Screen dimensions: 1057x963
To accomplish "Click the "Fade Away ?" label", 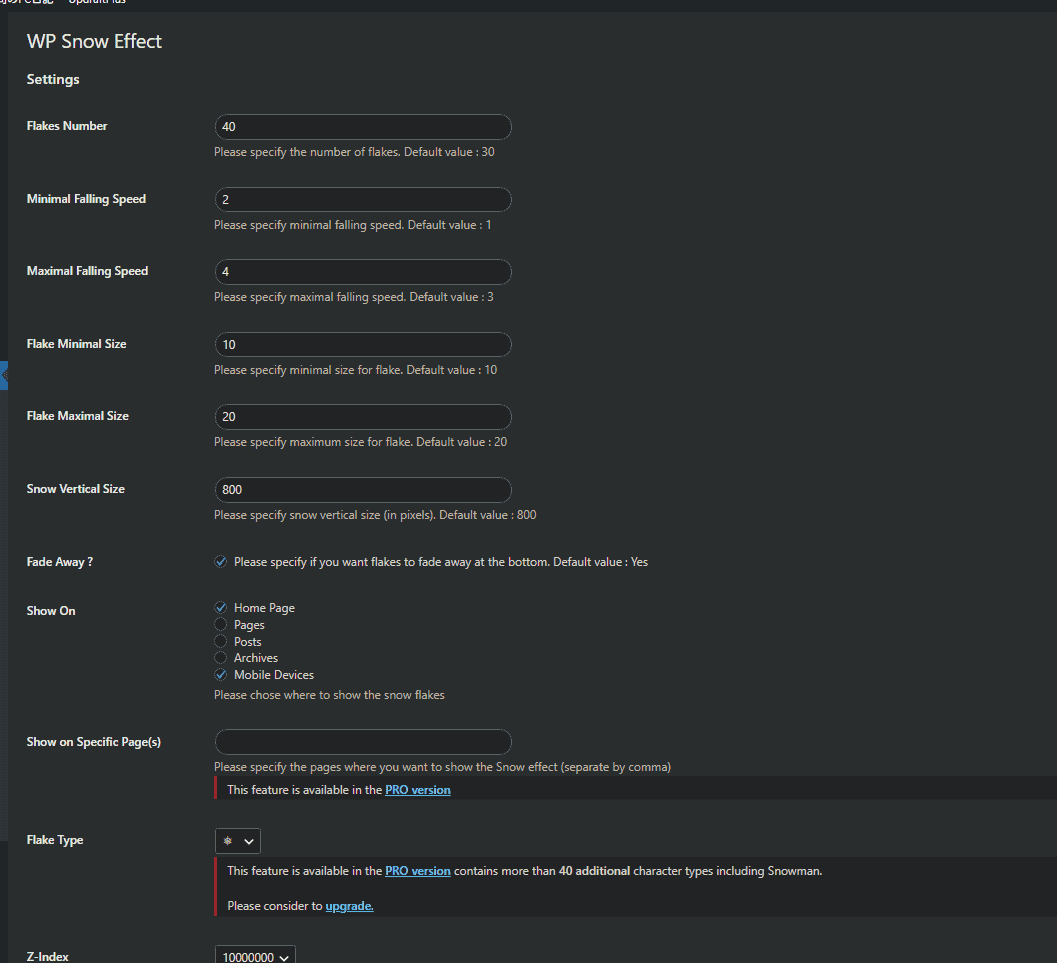I will (x=60, y=562).
